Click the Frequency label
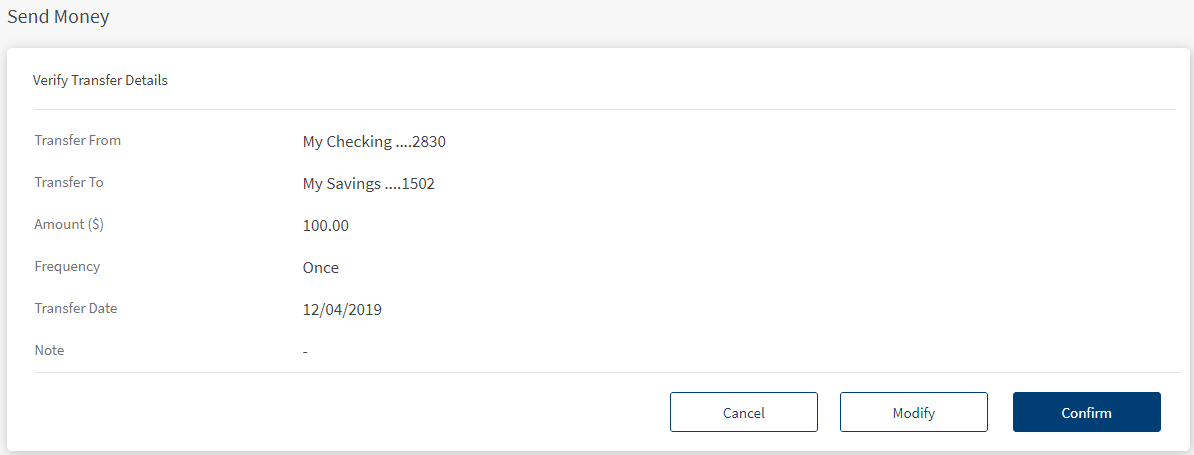This screenshot has width=1194, height=455. point(67,267)
